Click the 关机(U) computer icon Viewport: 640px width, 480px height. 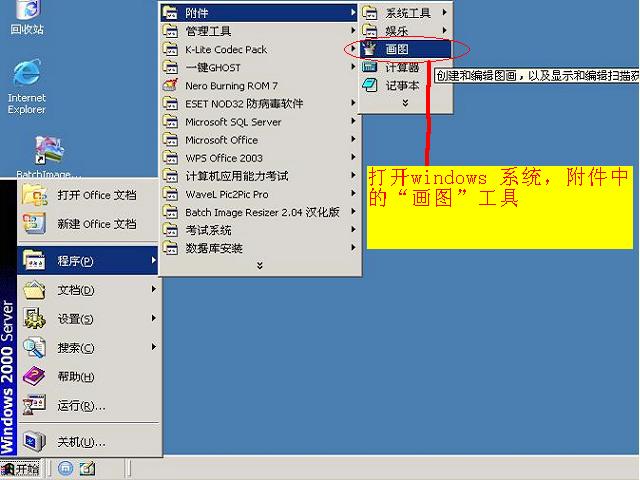(x=34, y=441)
